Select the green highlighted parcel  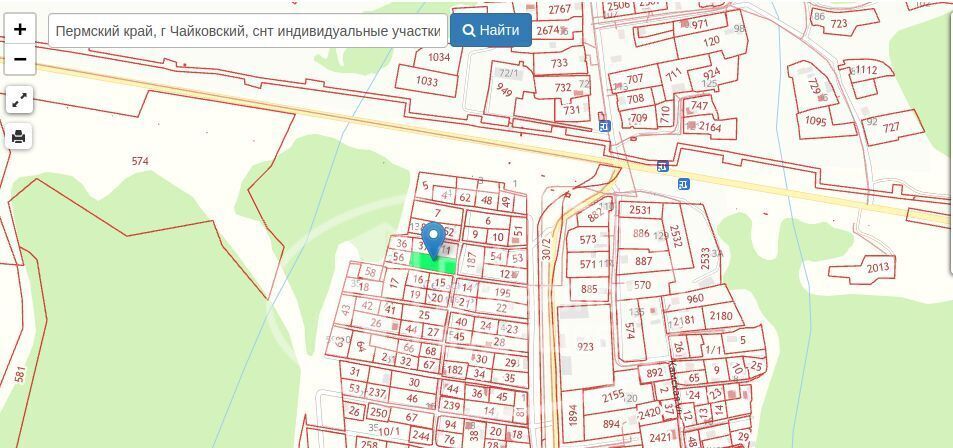click(433, 264)
